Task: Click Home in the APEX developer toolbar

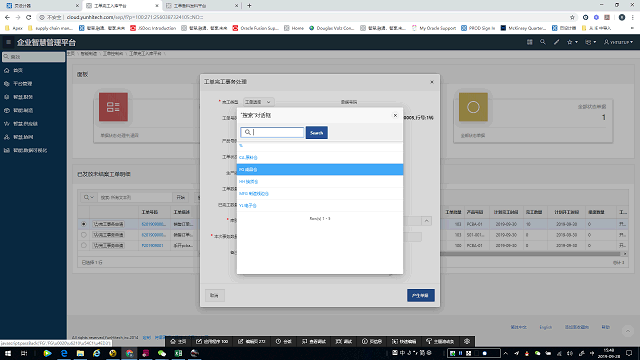Action: [178, 341]
